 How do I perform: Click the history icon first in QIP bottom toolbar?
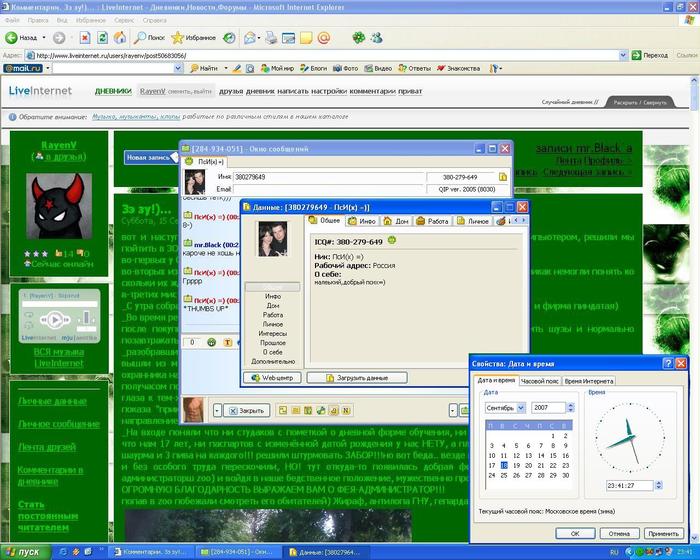coord(283,410)
